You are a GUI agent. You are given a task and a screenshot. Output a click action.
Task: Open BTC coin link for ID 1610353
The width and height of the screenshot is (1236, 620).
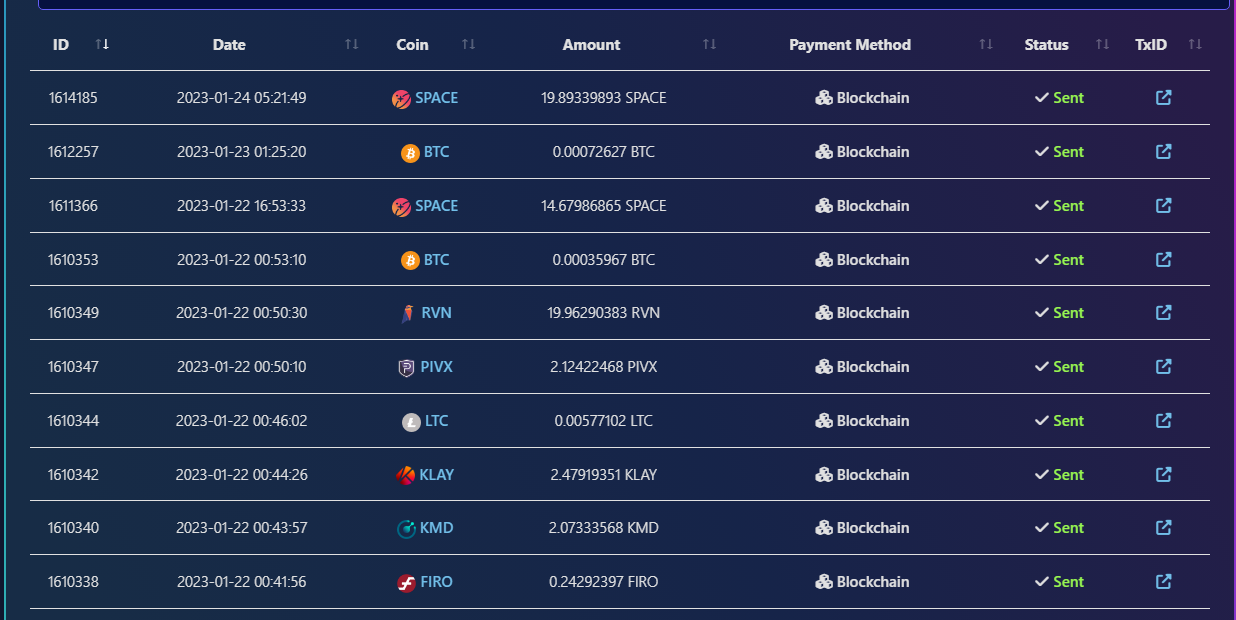(436, 260)
